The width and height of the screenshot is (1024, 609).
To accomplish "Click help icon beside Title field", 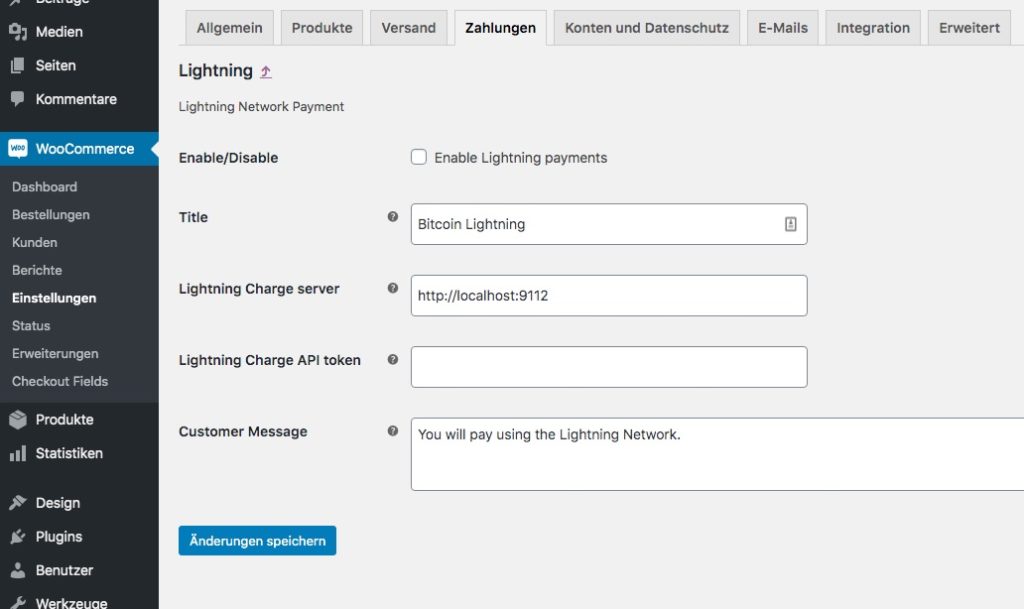I will pos(392,217).
